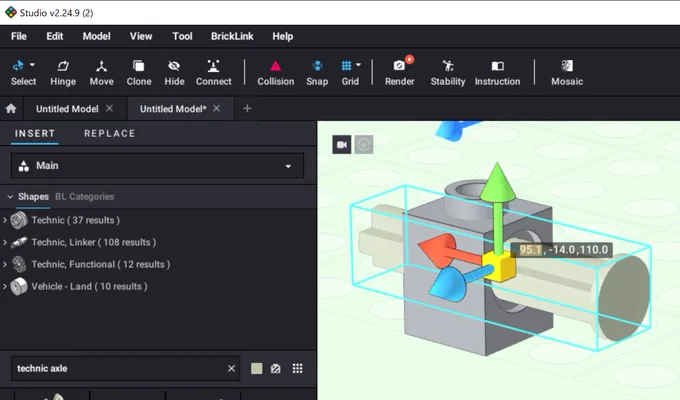
Task: Switch to BL Categories view
Action: (x=85, y=197)
